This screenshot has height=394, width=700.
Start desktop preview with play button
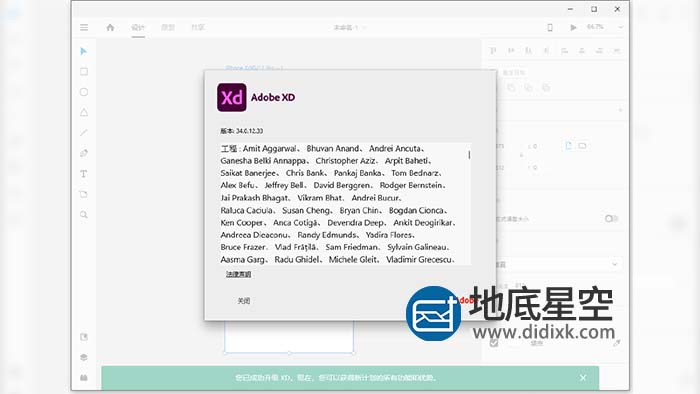pyautogui.click(x=573, y=28)
